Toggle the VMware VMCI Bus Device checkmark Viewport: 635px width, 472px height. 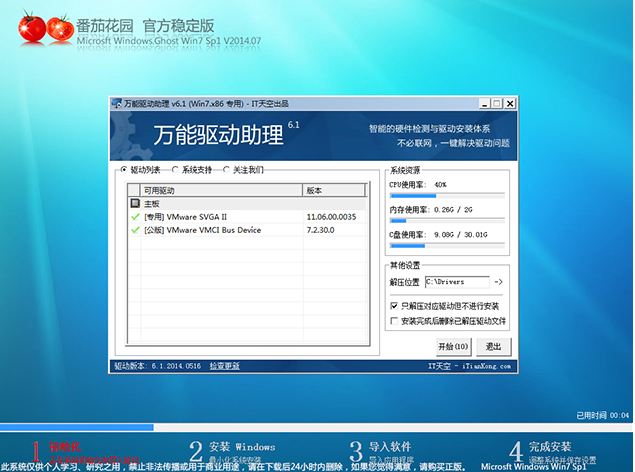135,230
